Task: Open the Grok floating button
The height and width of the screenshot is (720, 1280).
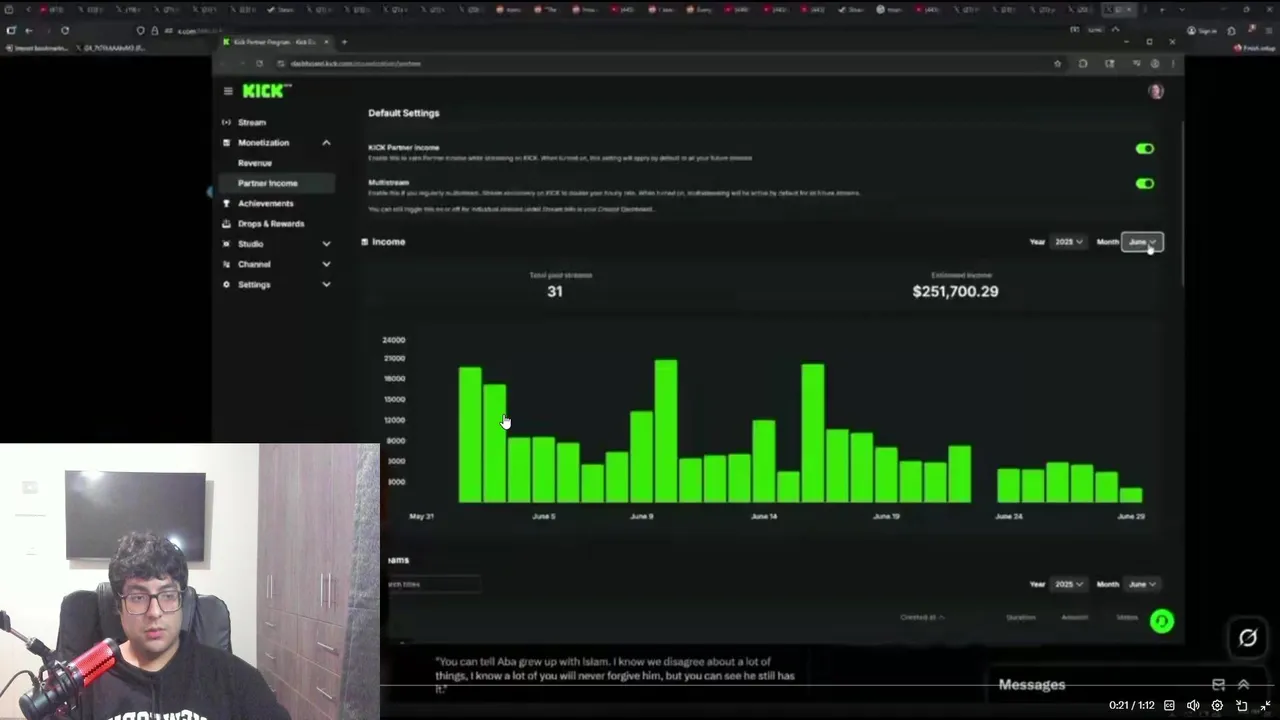Action: coord(1247,637)
